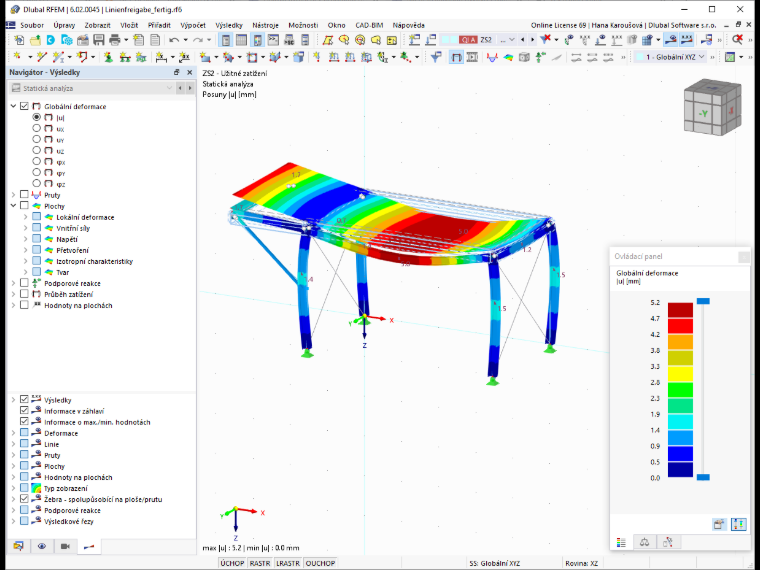The height and width of the screenshot is (570, 760).
Task: Close the Navigátor - Výsledky panel
Action: pos(190,72)
